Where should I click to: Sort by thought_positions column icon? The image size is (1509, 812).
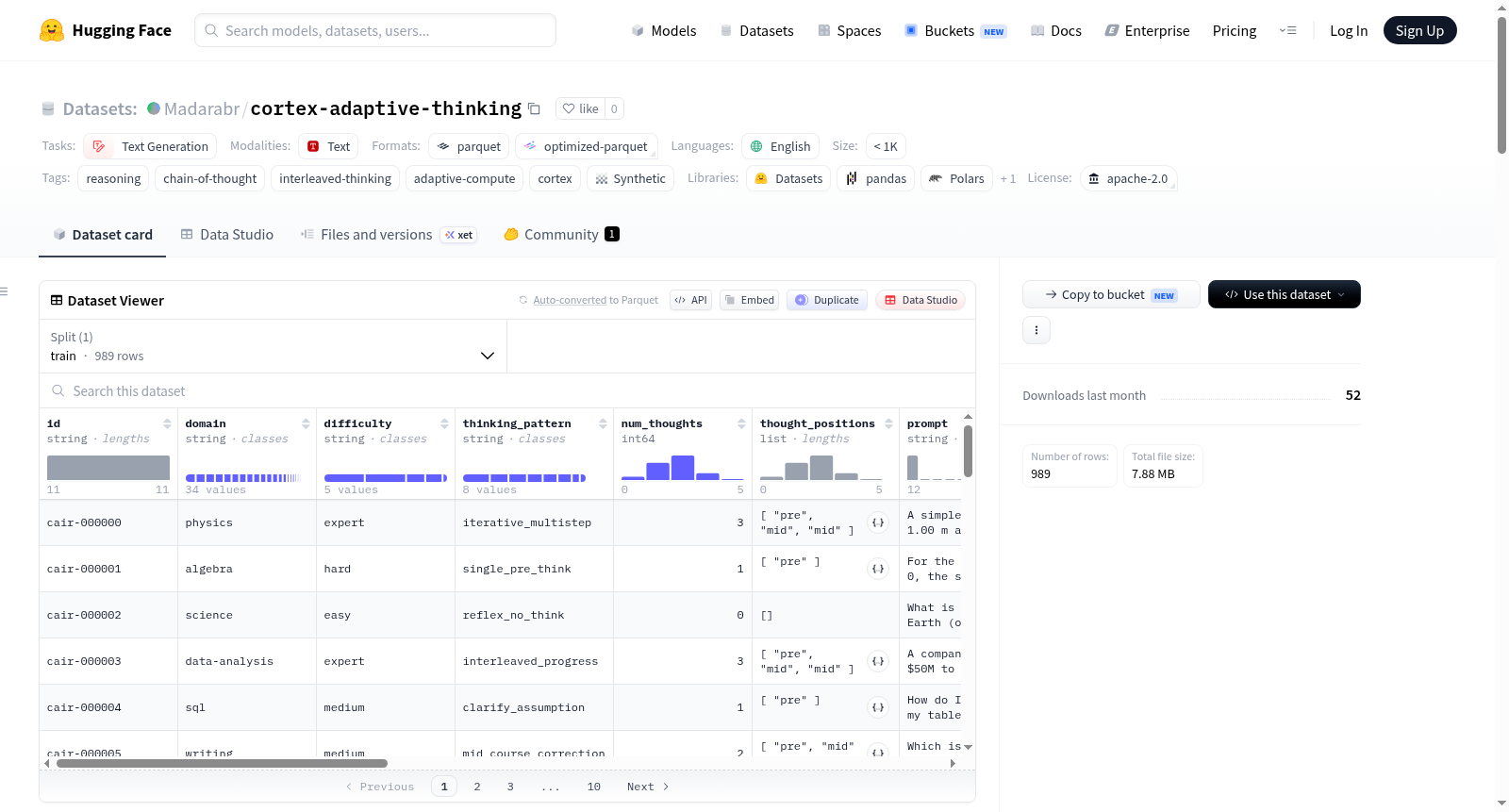[888, 423]
